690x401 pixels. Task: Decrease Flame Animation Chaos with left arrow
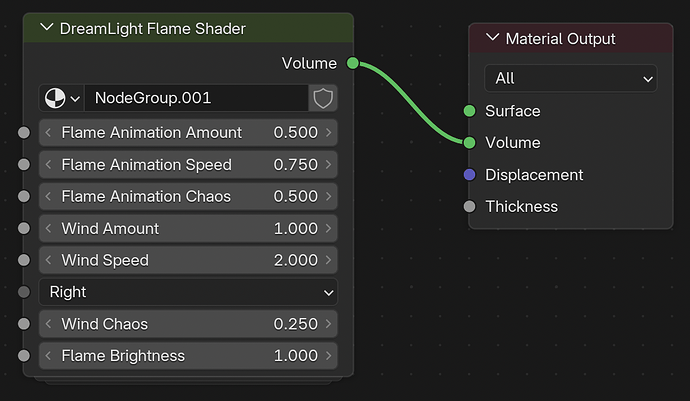click(x=48, y=196)
